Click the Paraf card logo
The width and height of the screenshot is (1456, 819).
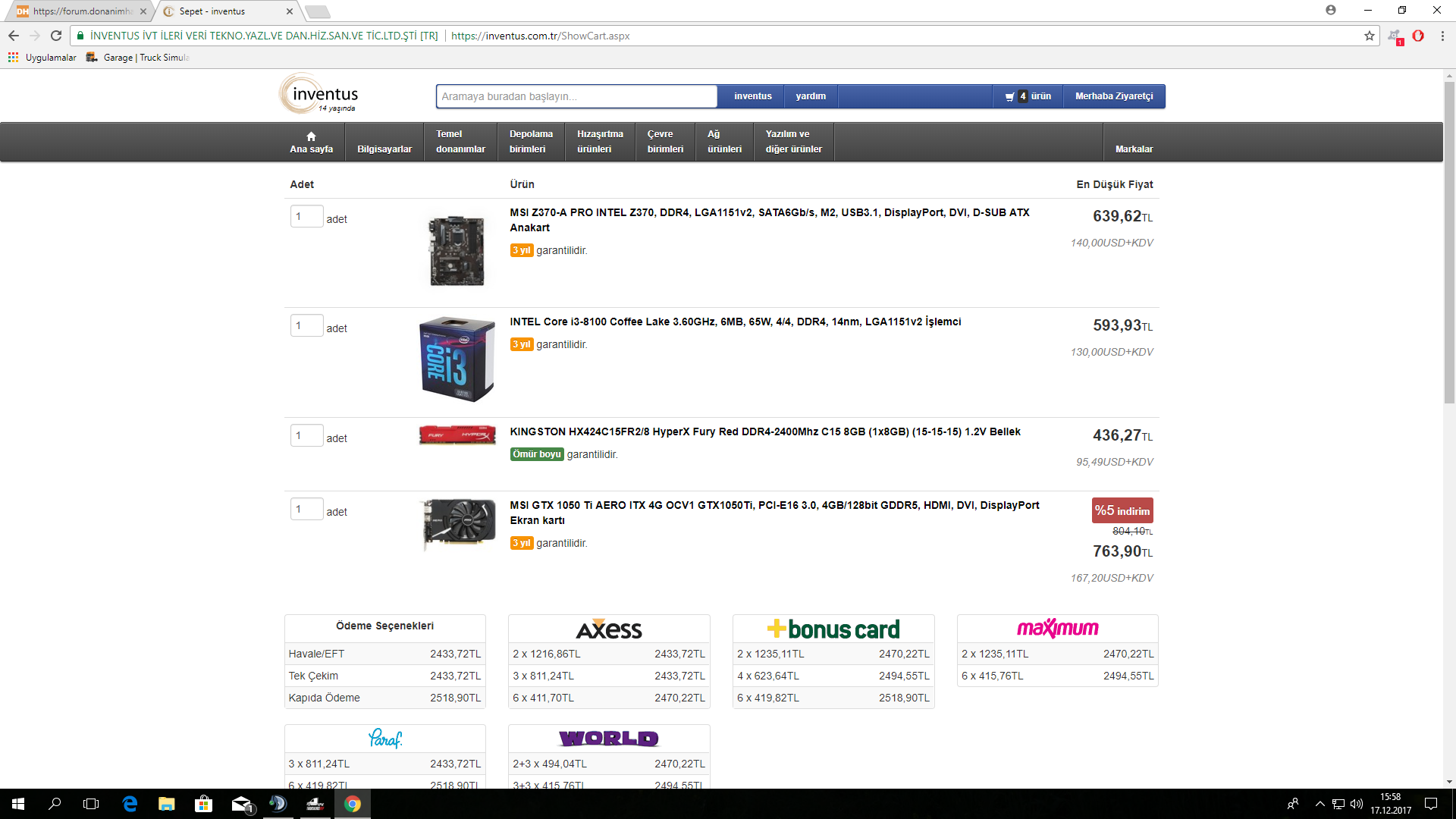click(x=385, y=738)
